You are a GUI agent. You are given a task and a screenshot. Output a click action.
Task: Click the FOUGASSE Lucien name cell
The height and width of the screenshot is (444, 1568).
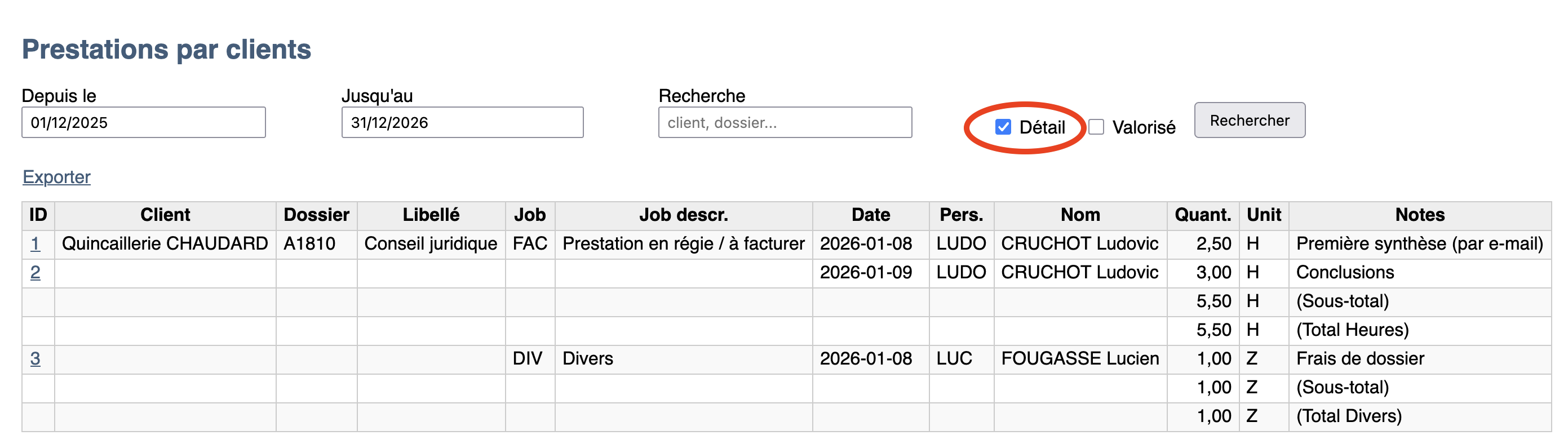coord(1080,359)
